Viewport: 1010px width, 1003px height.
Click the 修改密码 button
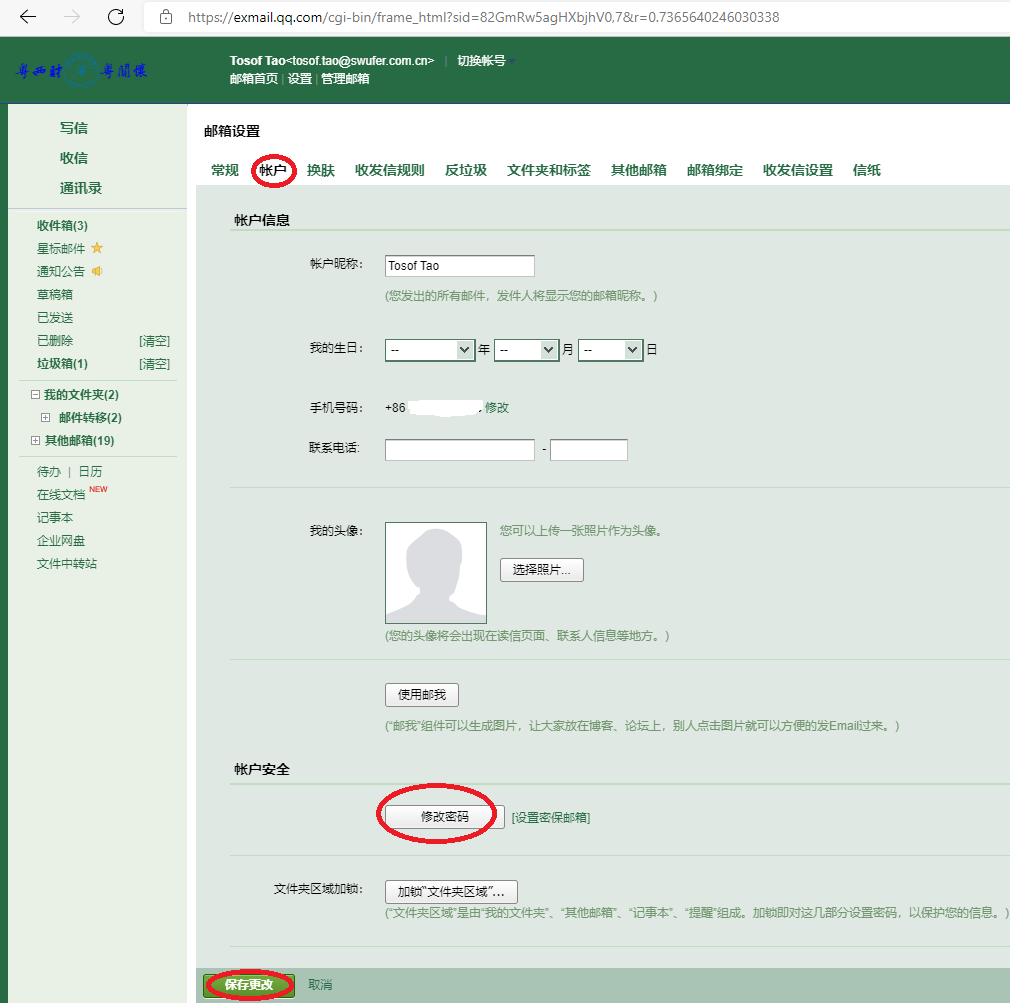click(444, 817)
